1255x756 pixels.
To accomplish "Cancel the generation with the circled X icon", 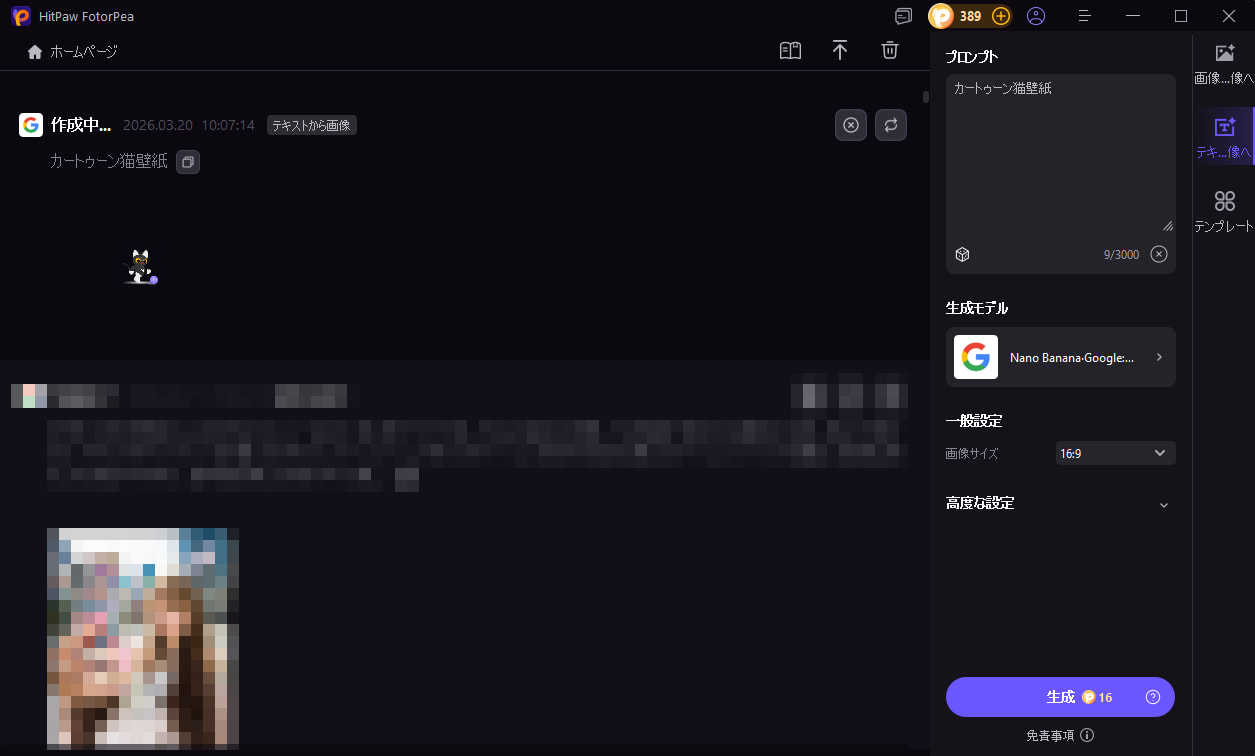I will pos(851,125).
